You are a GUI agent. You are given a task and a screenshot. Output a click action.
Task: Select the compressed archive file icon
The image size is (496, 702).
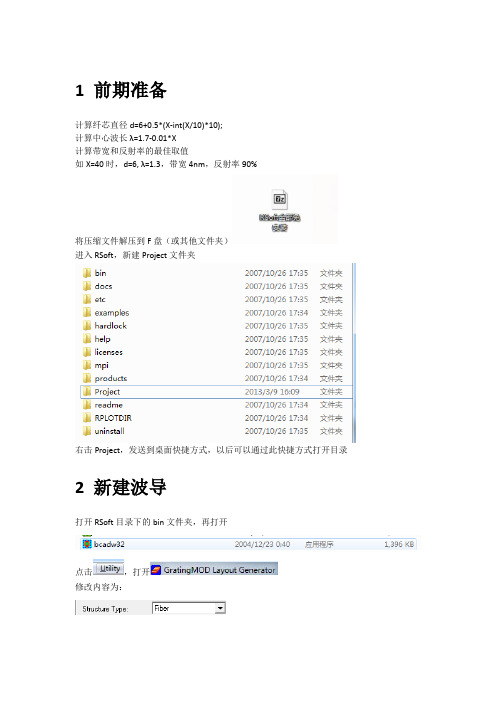click(x=280, y=199)
